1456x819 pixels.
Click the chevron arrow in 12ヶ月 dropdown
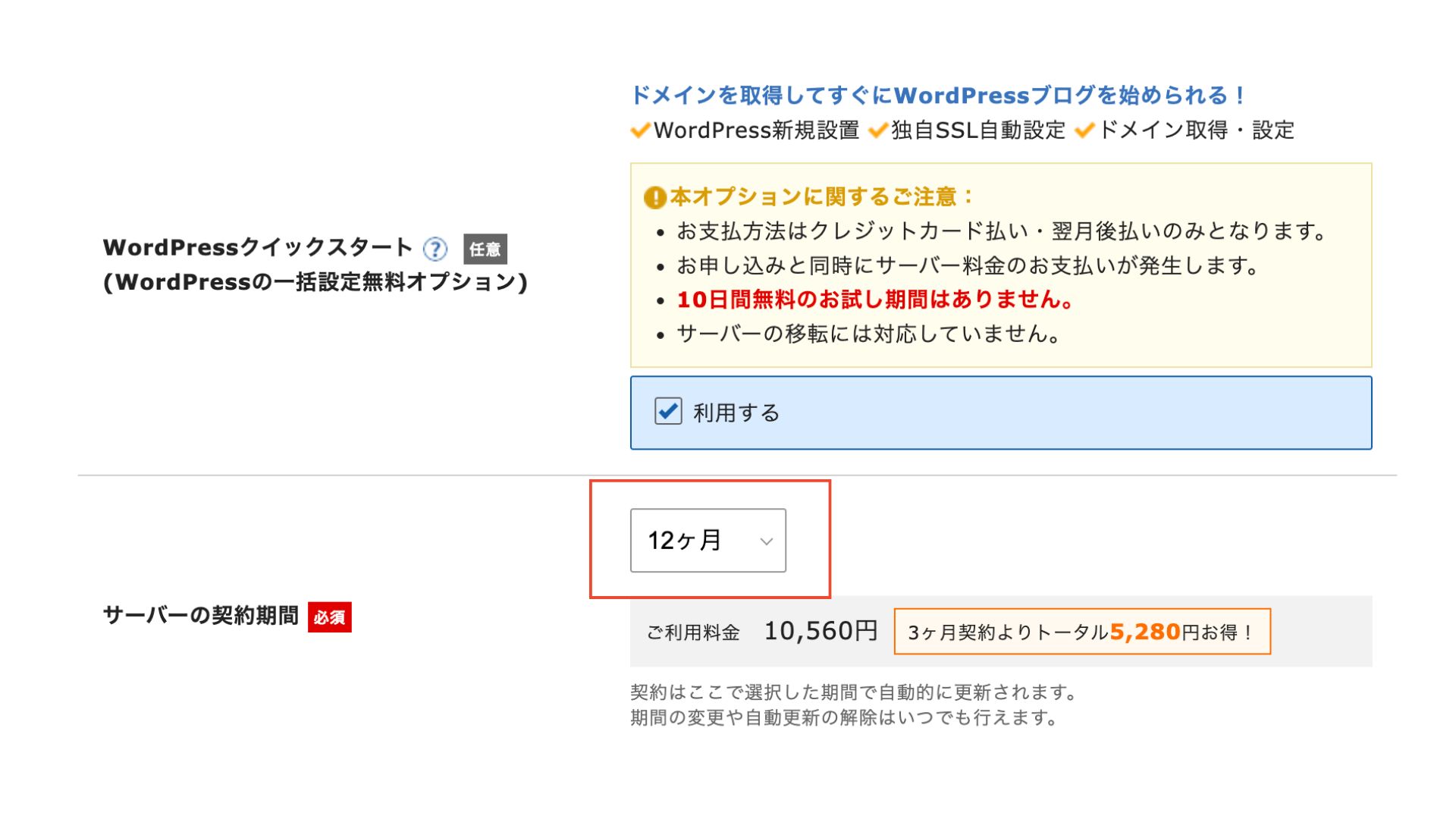(x=766, y=541)
